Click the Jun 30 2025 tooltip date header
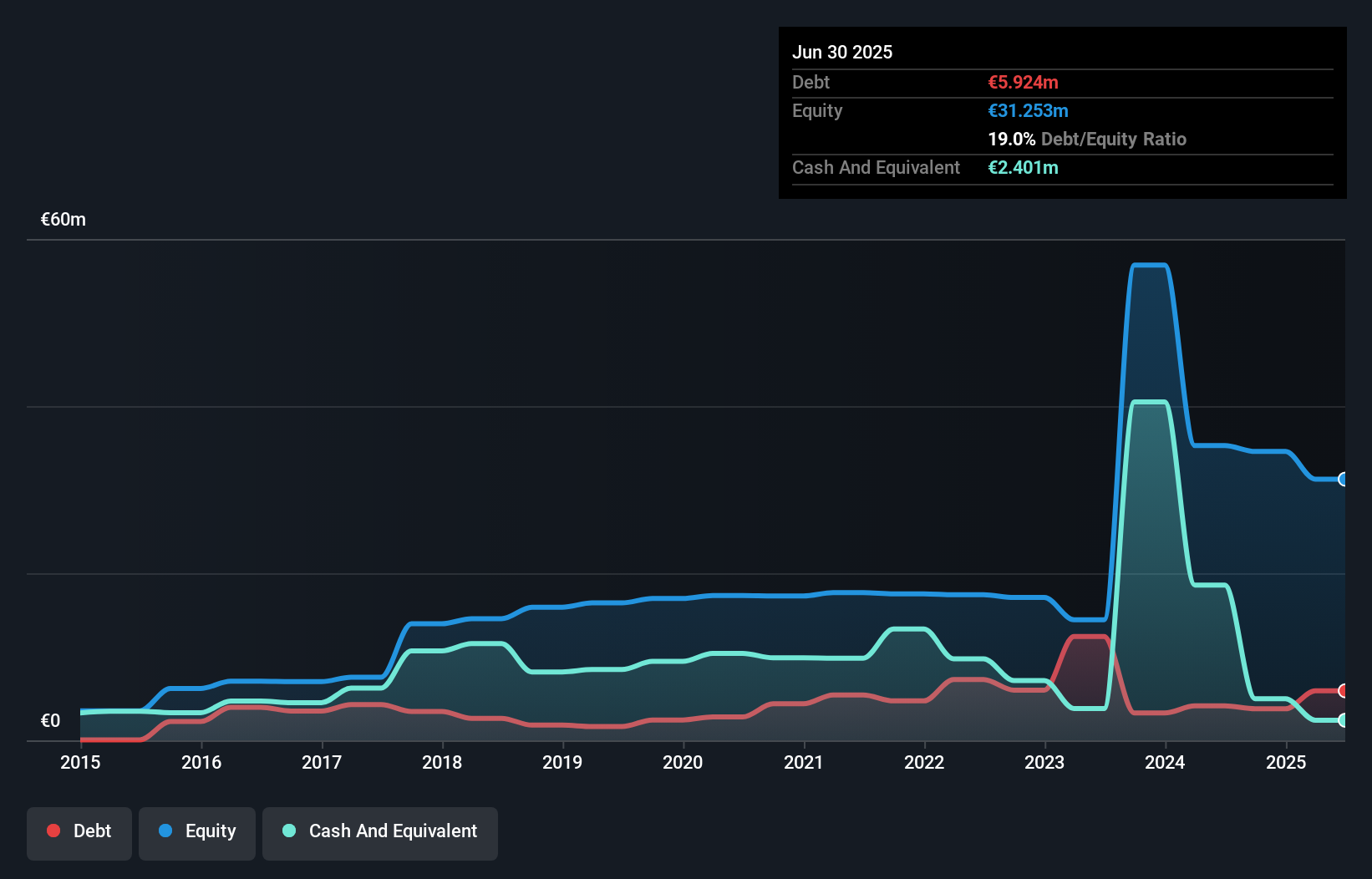The height and width of the screenshot is (879, 1372). pyautogui.click(x=842, y=52)
